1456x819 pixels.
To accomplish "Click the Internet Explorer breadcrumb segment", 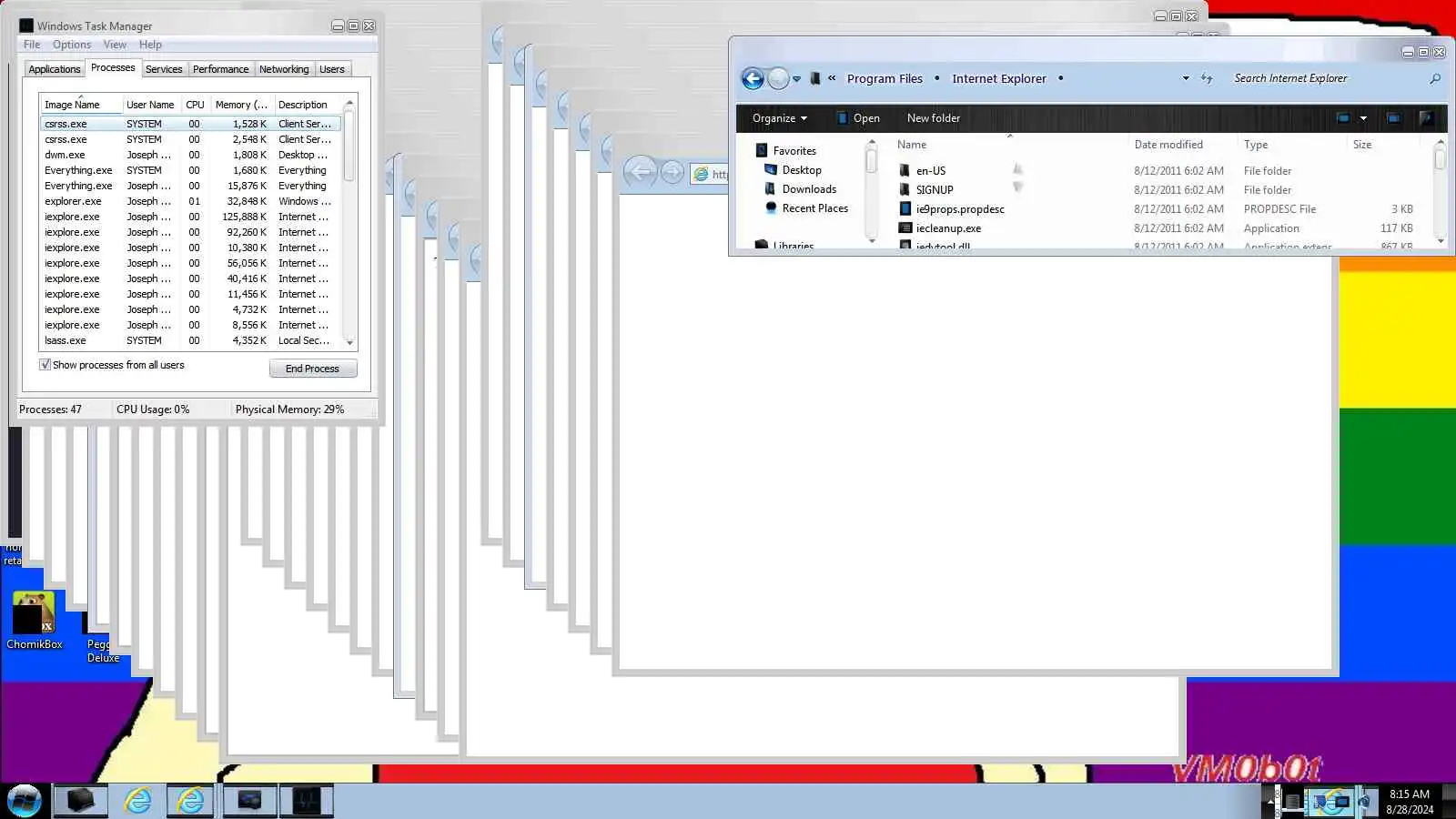I will [999, 78].
